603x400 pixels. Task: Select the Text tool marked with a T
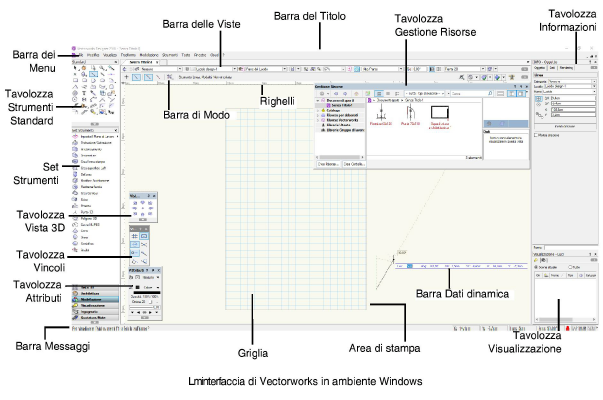tap(84, 93)
